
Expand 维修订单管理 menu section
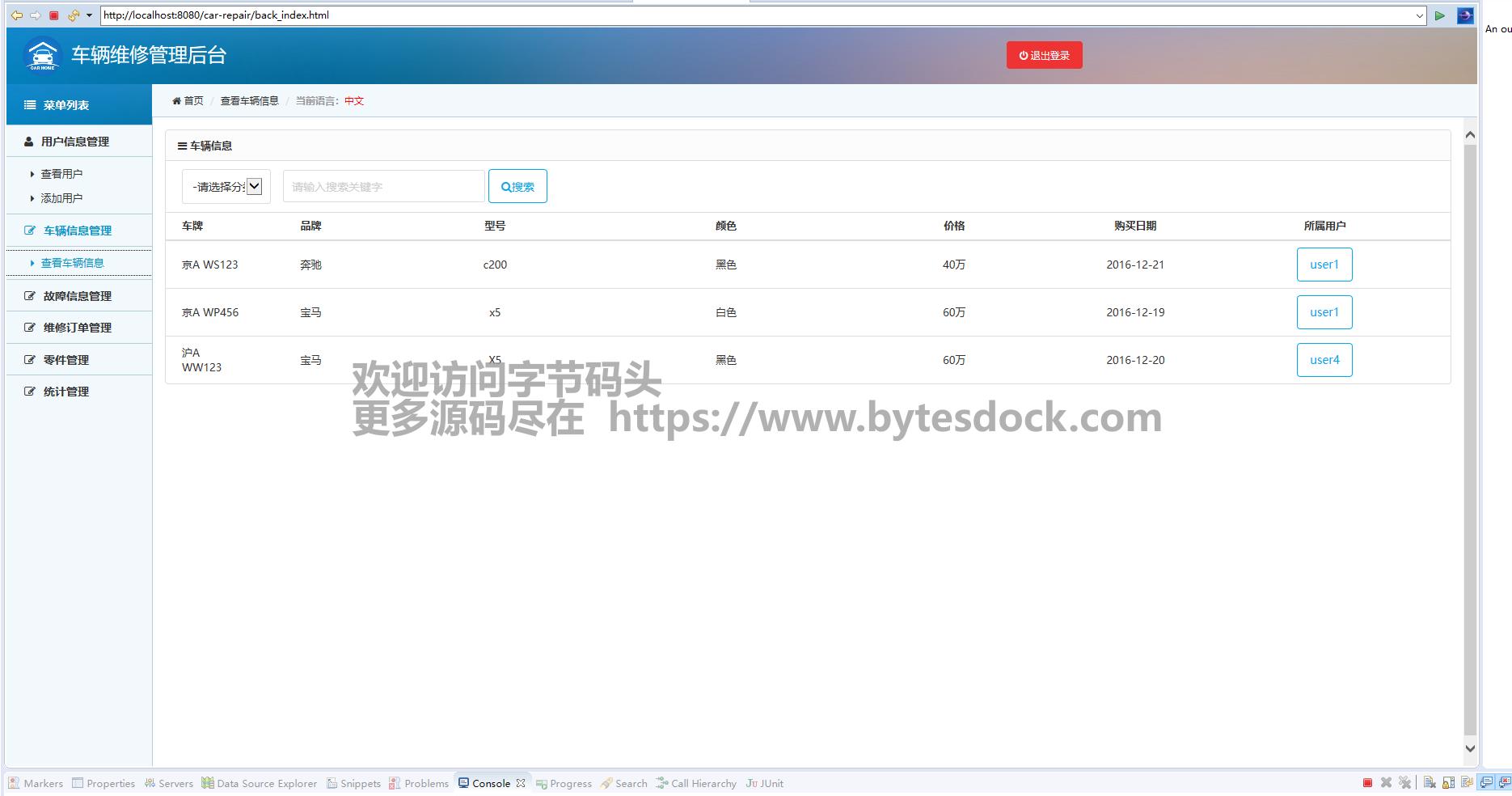tap(78, 328)
